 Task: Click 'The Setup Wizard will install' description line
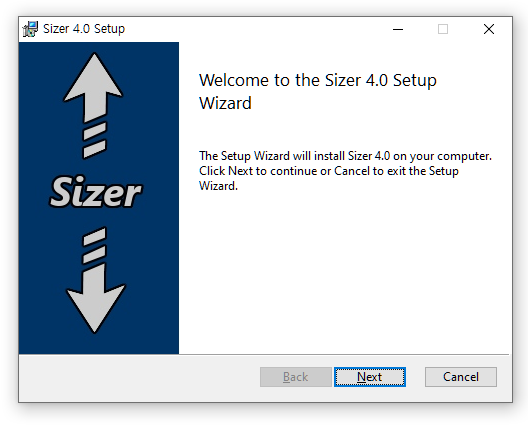tap(345, 156)
